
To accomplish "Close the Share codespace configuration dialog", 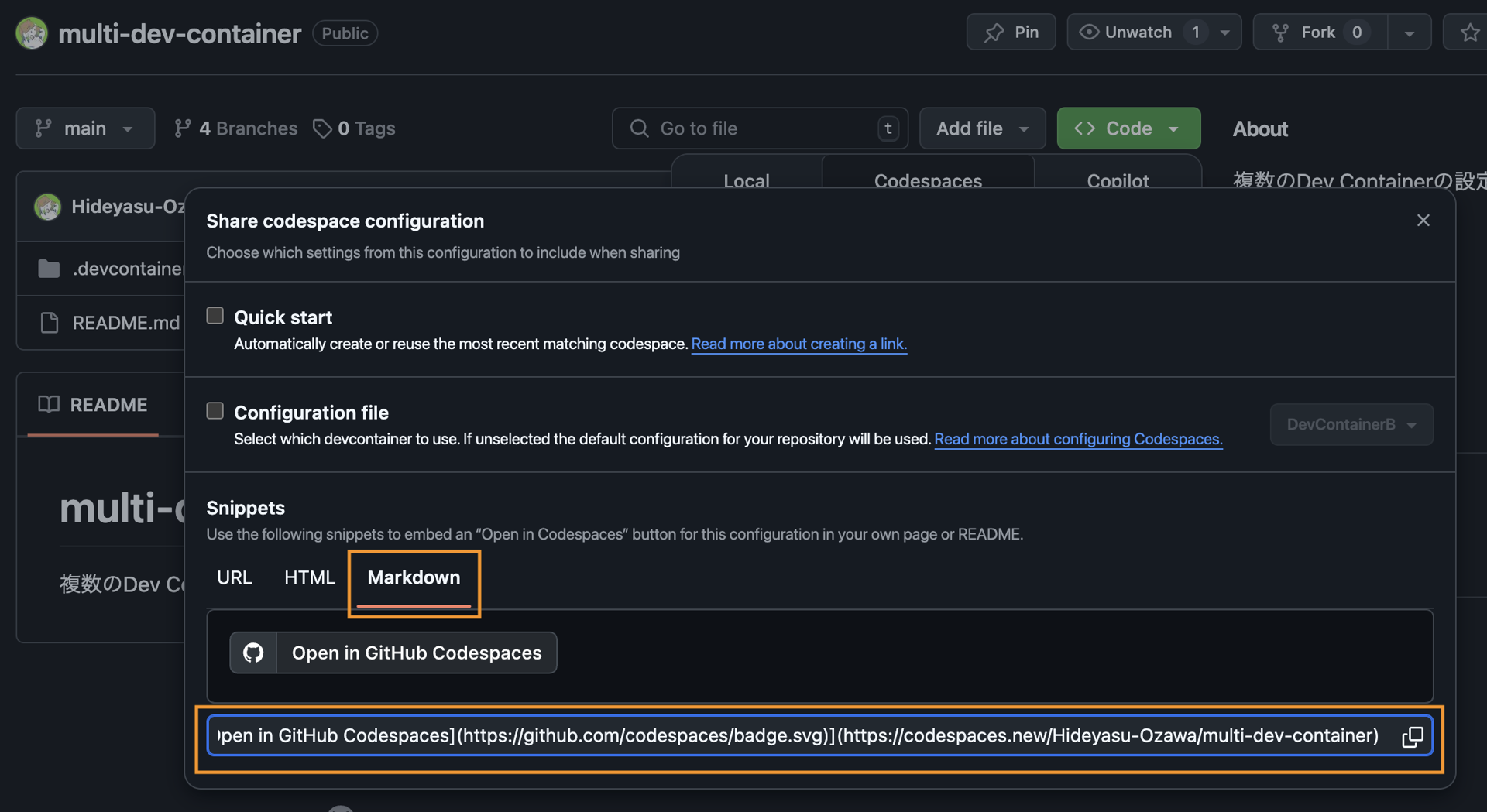I will tap(1423, 221).
